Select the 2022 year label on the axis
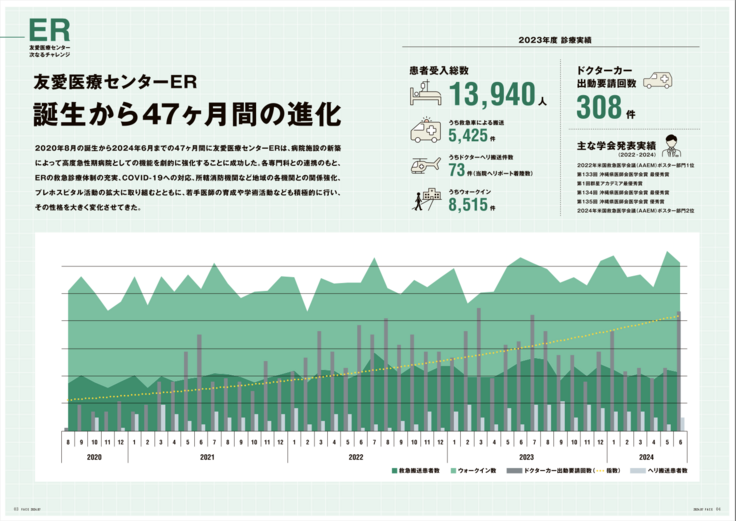Image resolution: width=736 pixels, height=521 pixels. click(x=355, y=456)
